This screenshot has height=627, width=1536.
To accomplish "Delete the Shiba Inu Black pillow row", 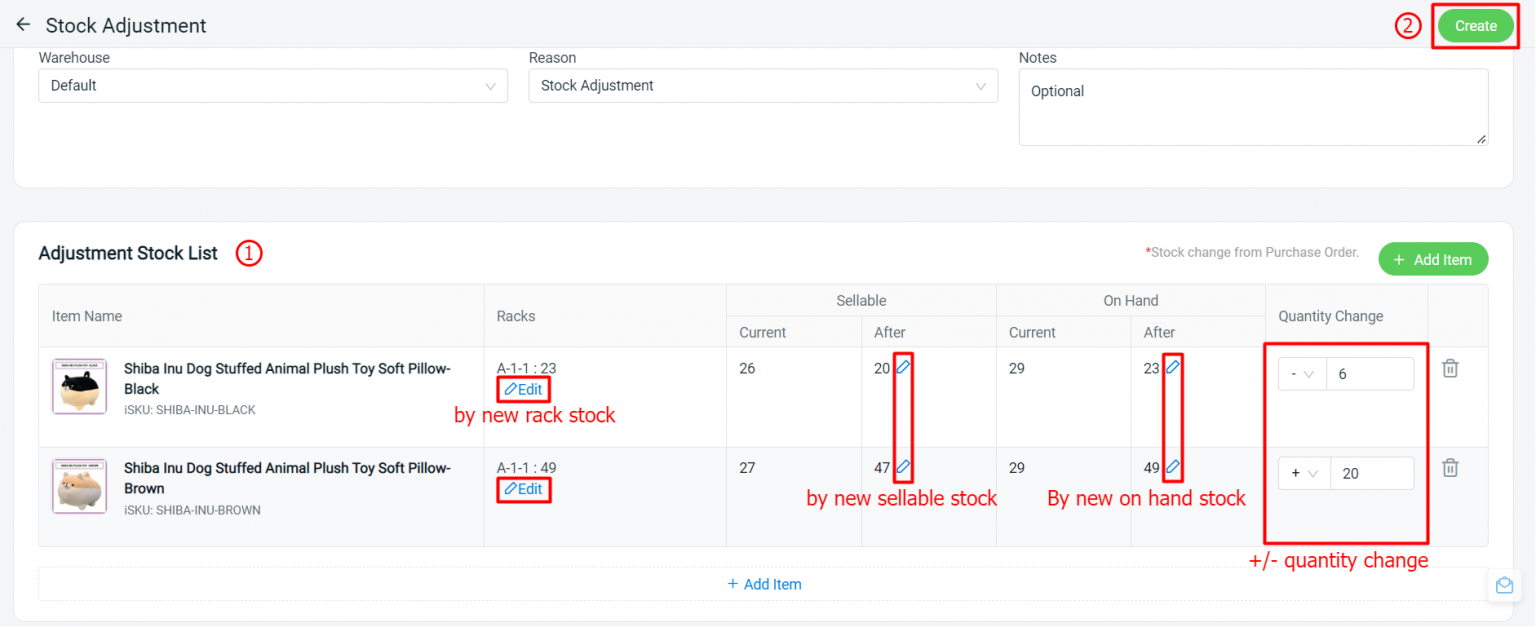I will click(x=1450, y=368).
